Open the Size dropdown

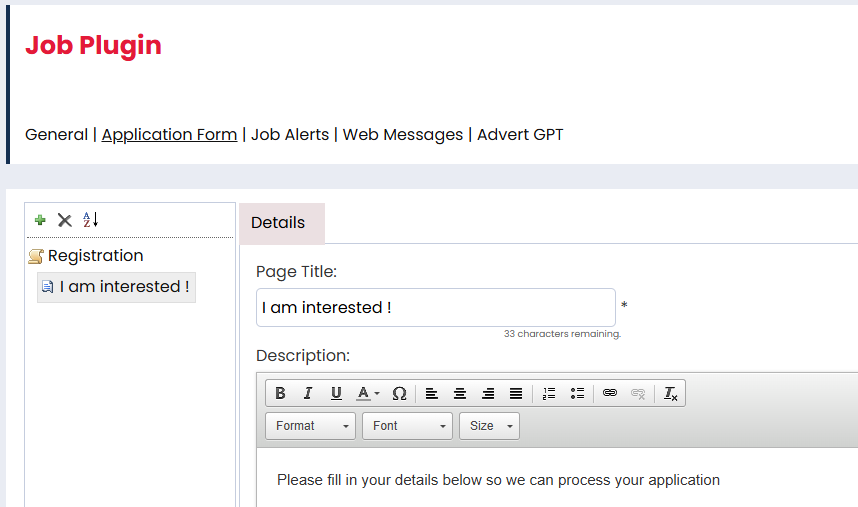click(x=489, y=426)
